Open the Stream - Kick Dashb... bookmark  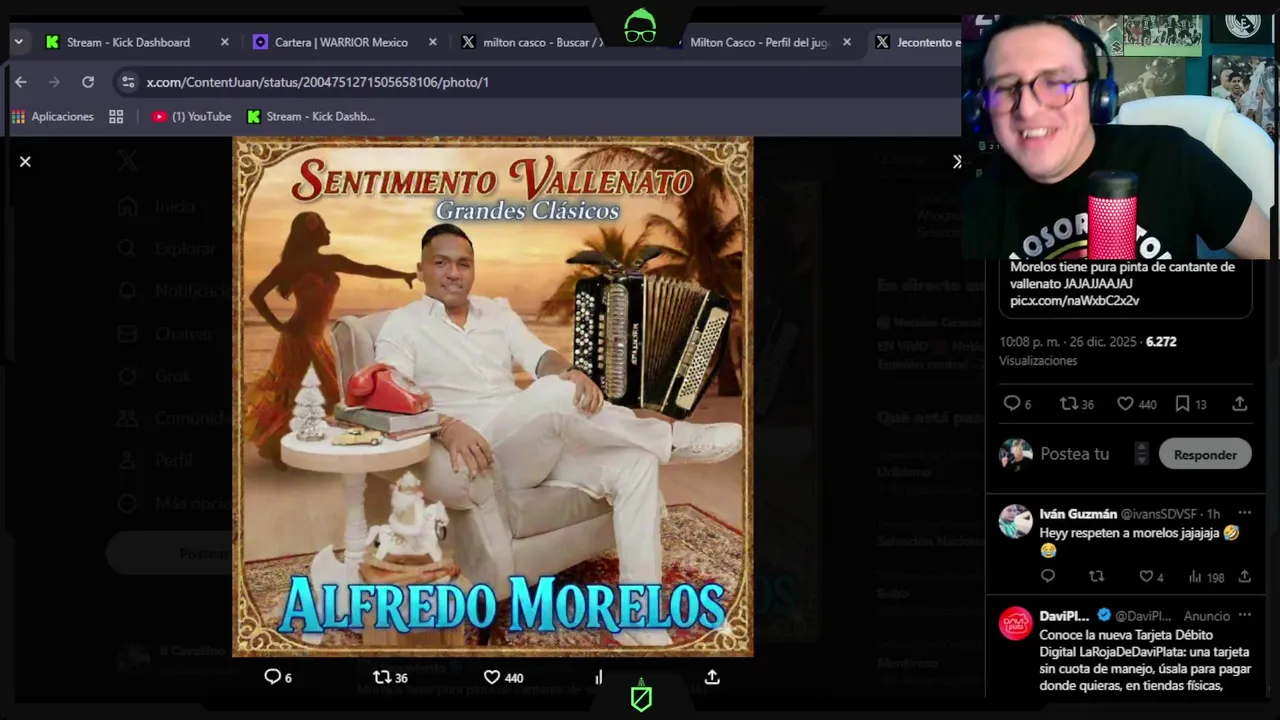[311, 116]
